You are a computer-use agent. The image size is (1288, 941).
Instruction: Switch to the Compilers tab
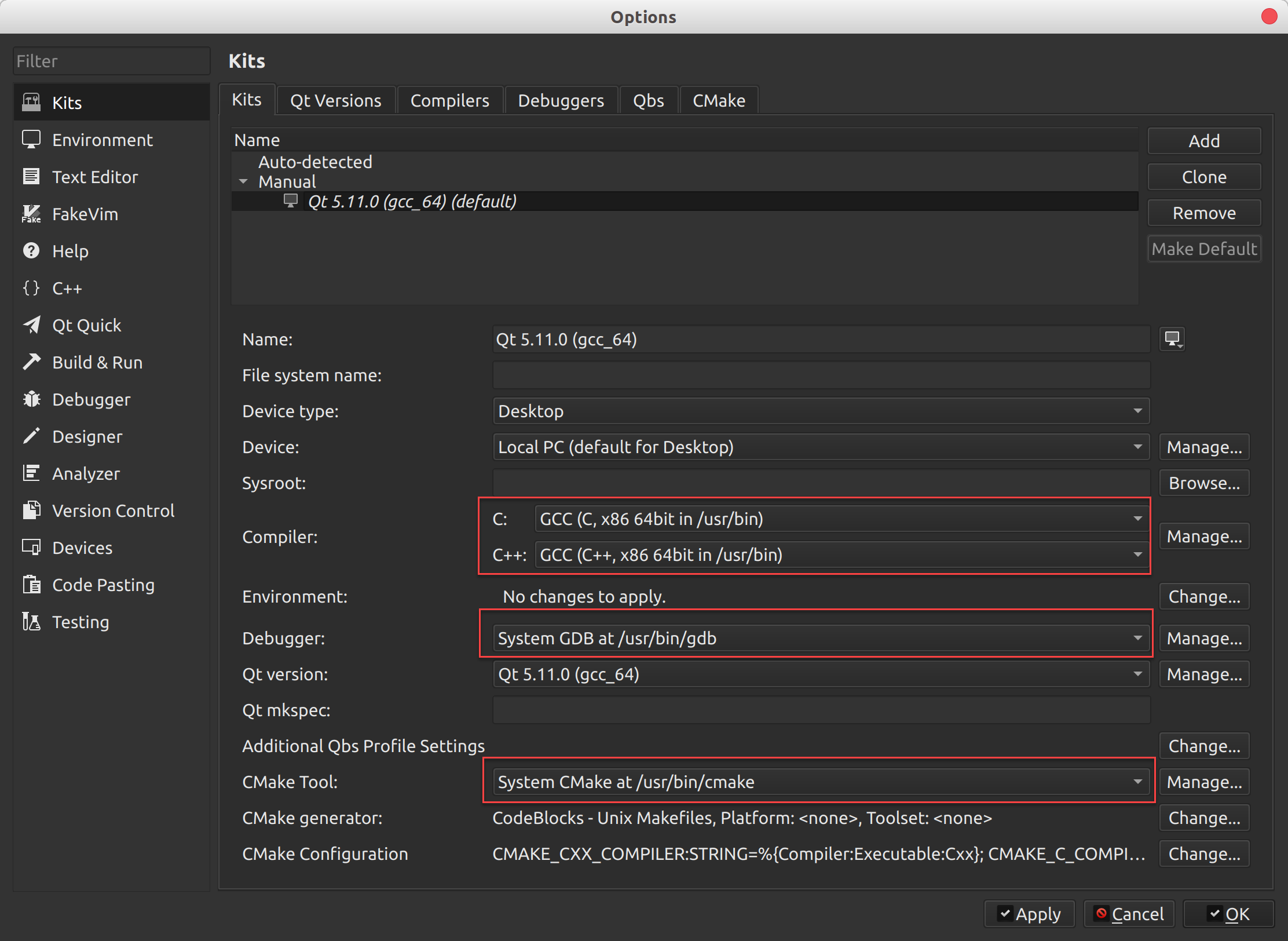pos(450,101)
